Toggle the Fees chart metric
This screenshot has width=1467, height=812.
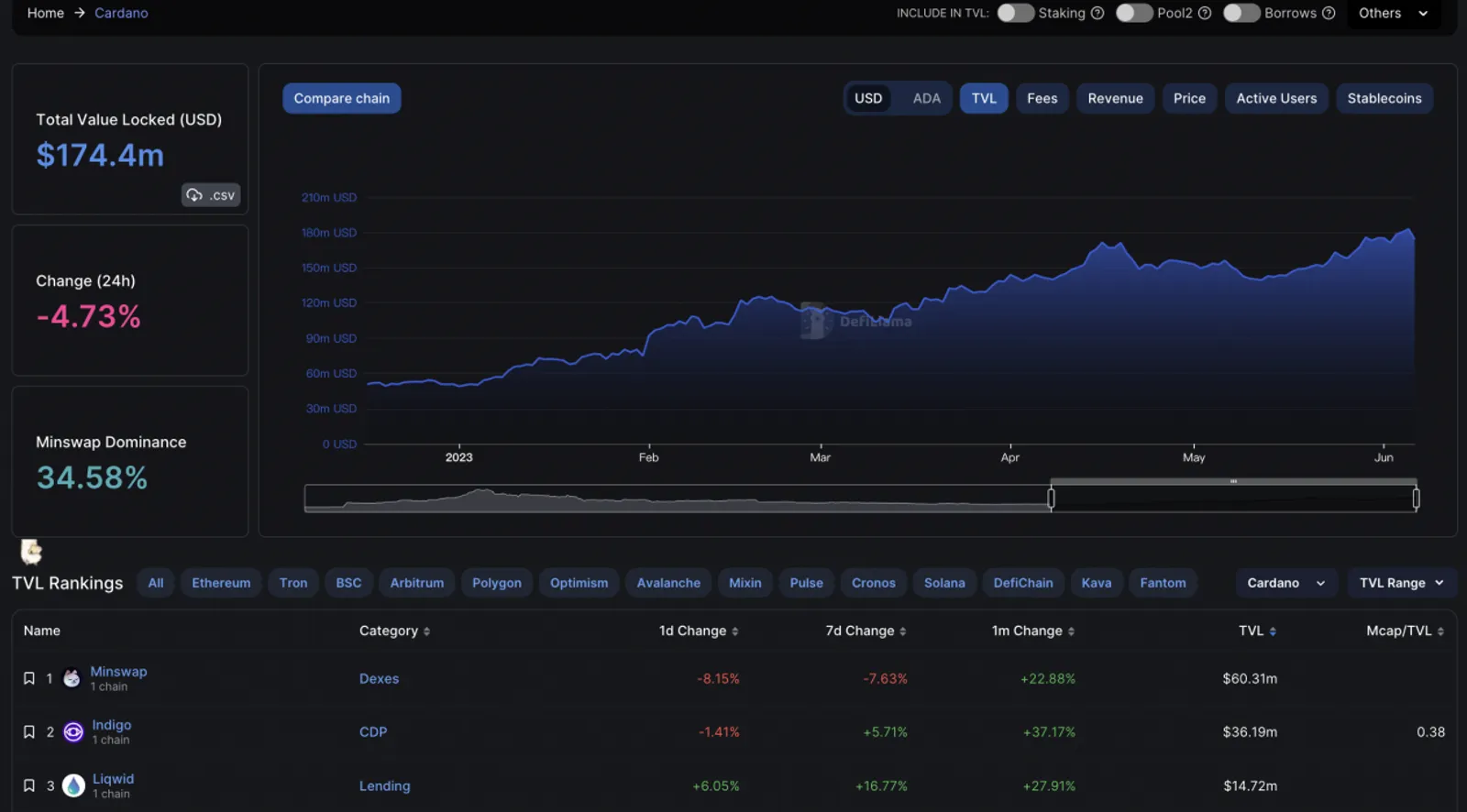click(x=1042, y=98)
